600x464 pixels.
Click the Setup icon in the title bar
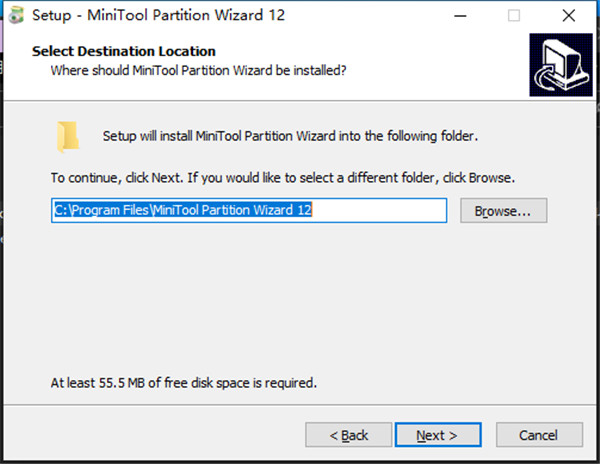tap(16, 16)
